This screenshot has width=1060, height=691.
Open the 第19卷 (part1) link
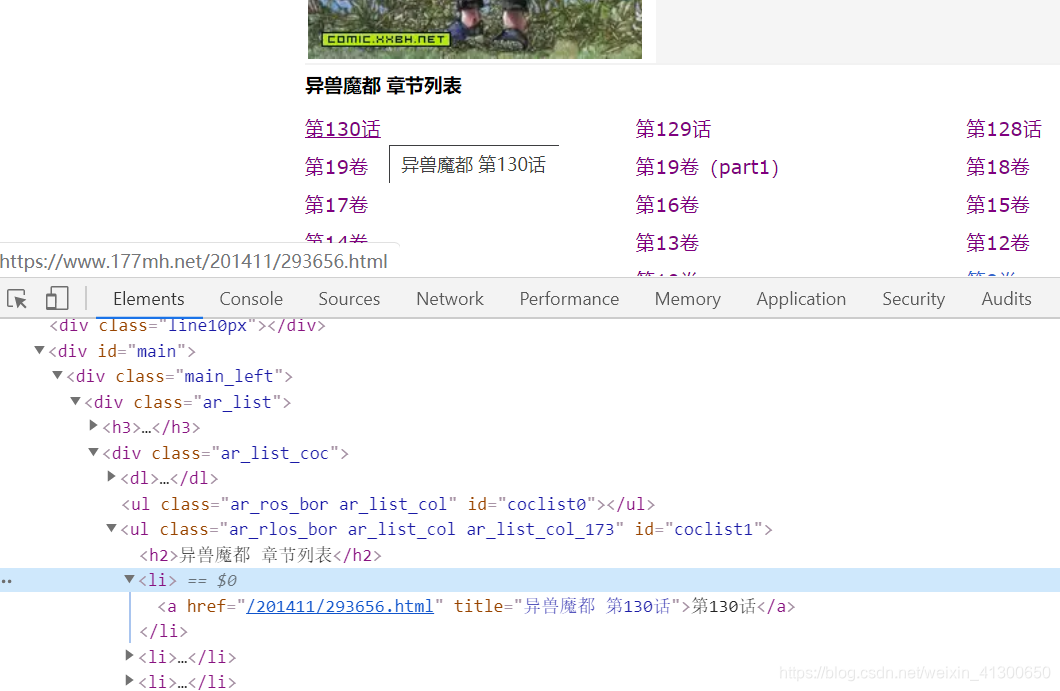click(x=707, y=166)
